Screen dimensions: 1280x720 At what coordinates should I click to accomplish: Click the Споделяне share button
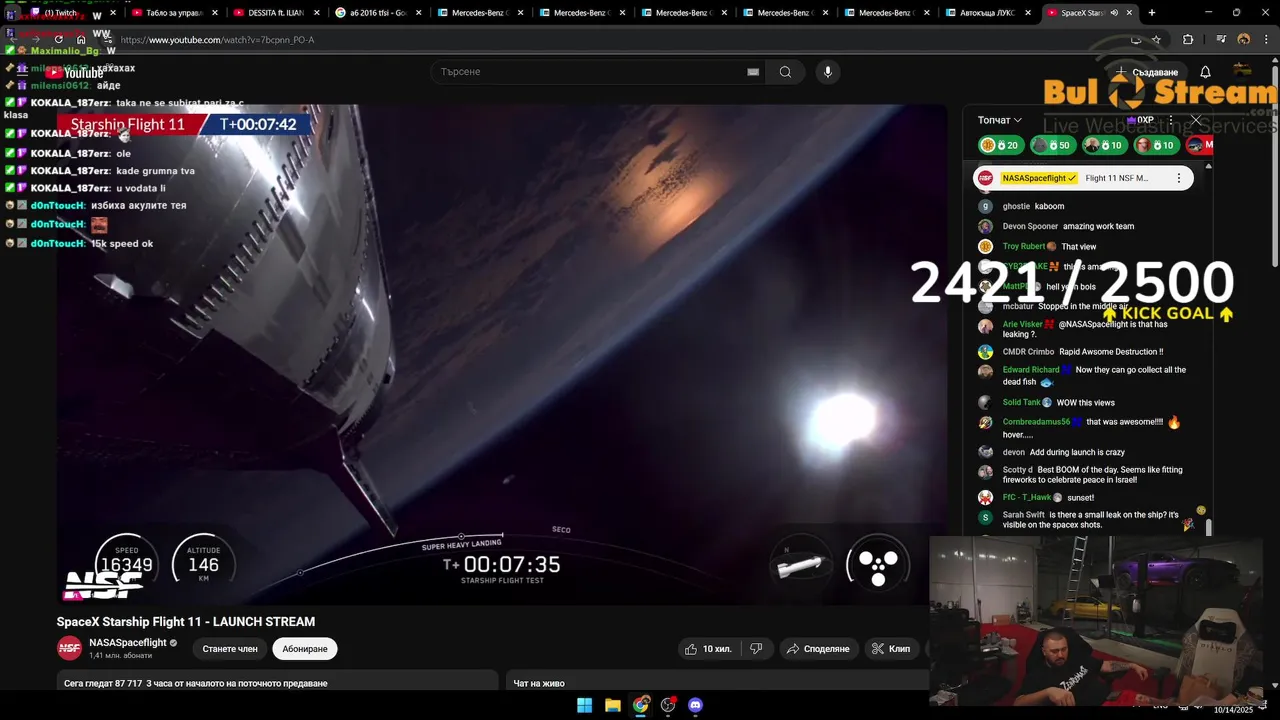point(818,649)
